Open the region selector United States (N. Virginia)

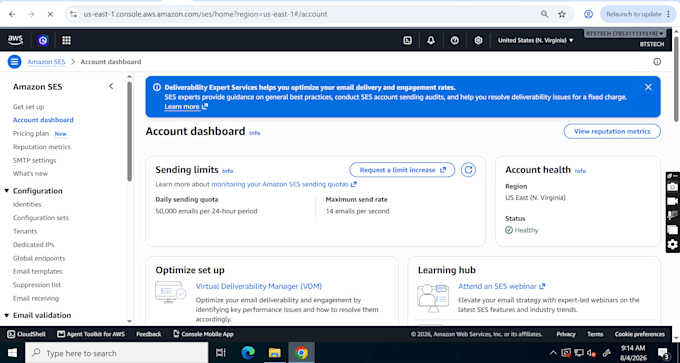click(536, 40)
